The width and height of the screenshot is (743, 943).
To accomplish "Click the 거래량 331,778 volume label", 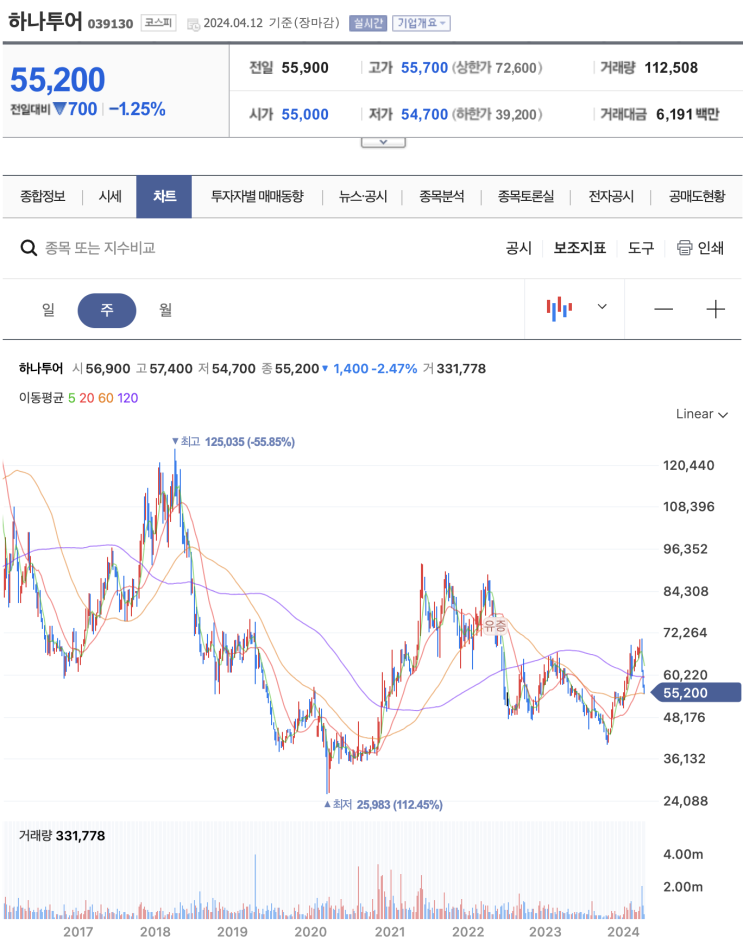I will (62, 835).
